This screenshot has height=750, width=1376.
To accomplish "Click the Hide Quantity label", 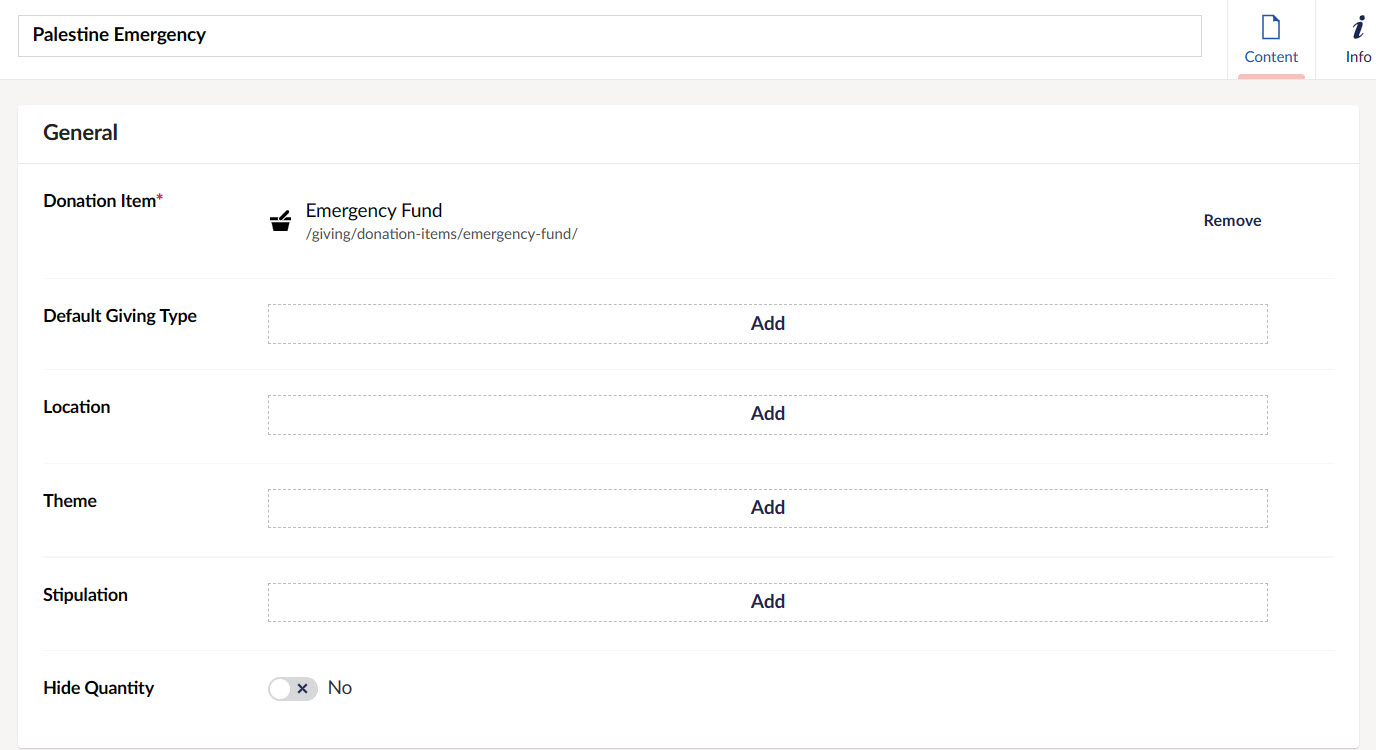I will tap(99, 688).
